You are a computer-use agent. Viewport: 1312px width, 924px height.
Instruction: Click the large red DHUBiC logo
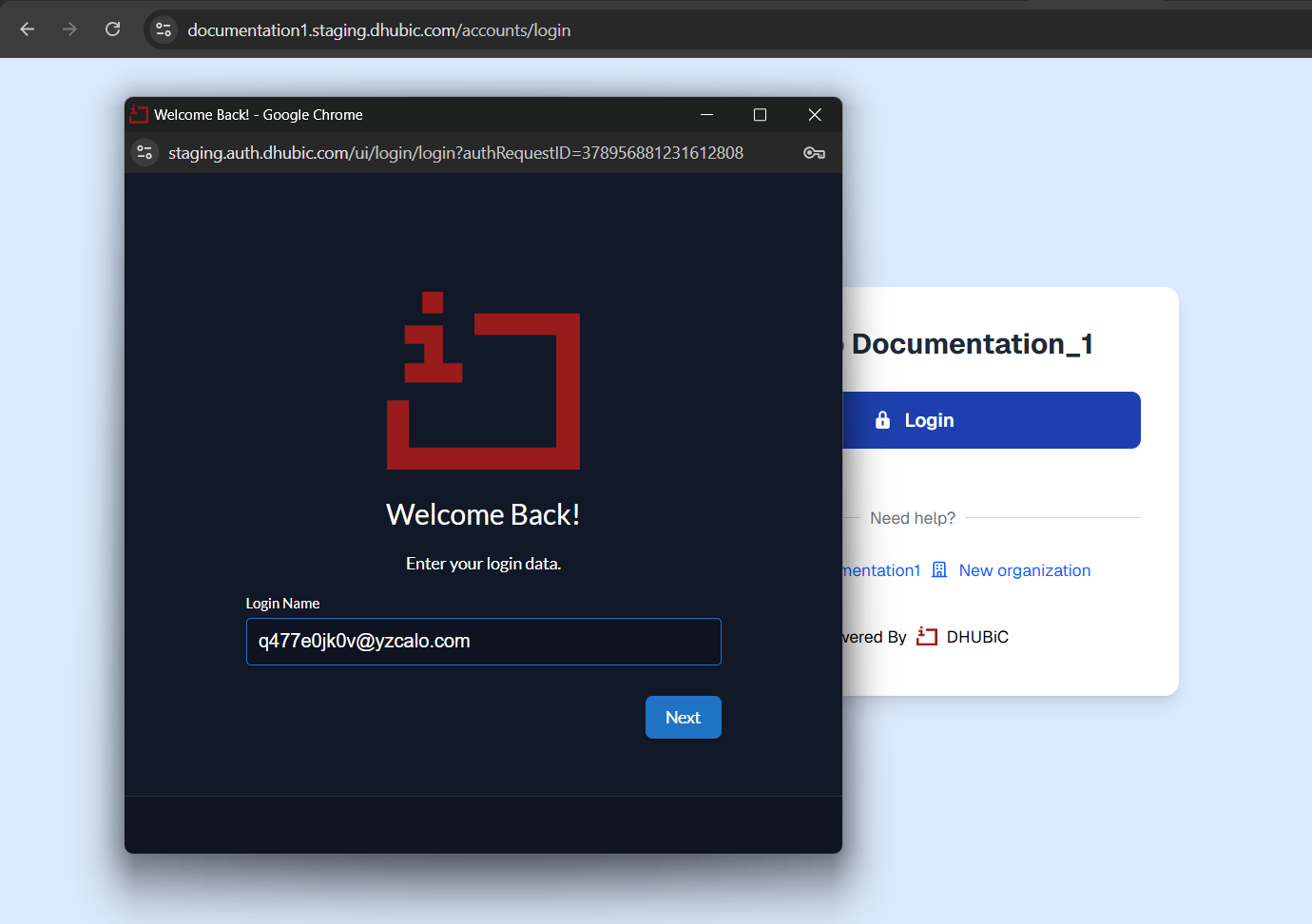(483, 380)
